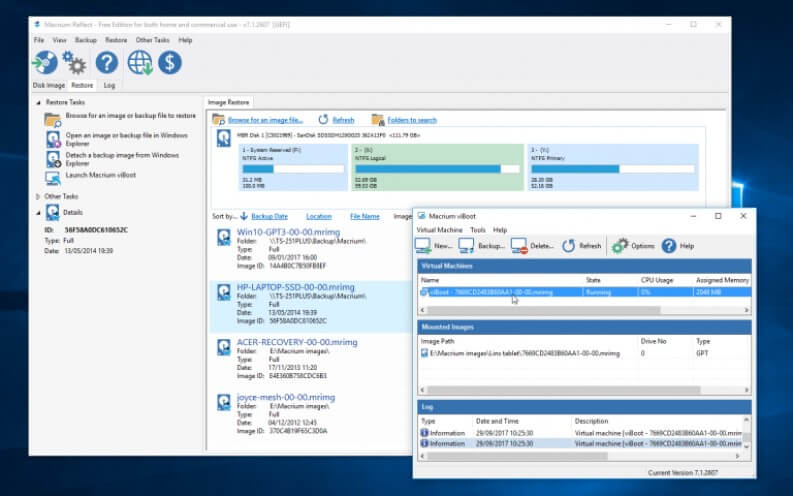Viewport: 793px width, 496px height.
Task: Select the running viBoot virtual machine row
Action: [584, 292]
